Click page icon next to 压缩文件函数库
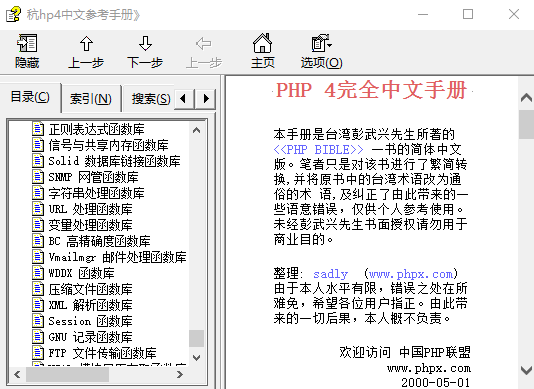The height and width of the screenshot is (389, 534). coord(38,289)
